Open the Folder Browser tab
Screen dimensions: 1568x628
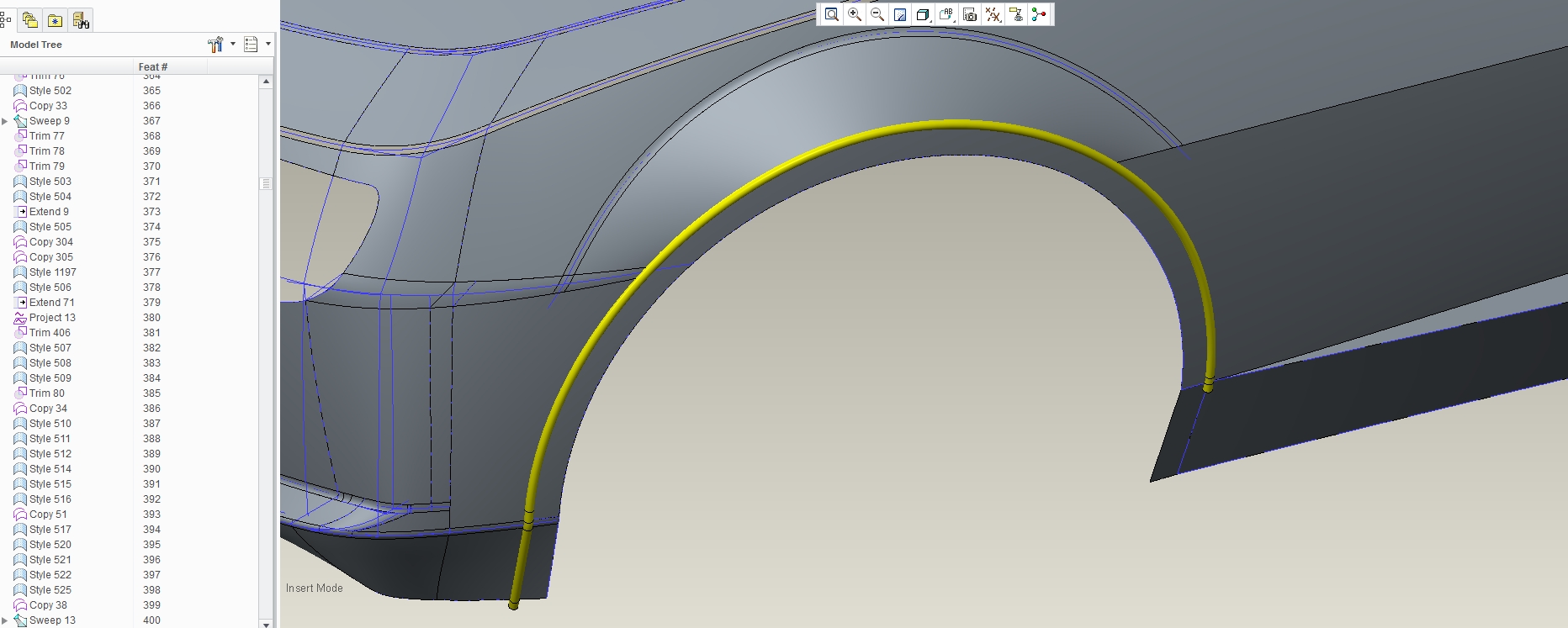[x=30, y=20]
